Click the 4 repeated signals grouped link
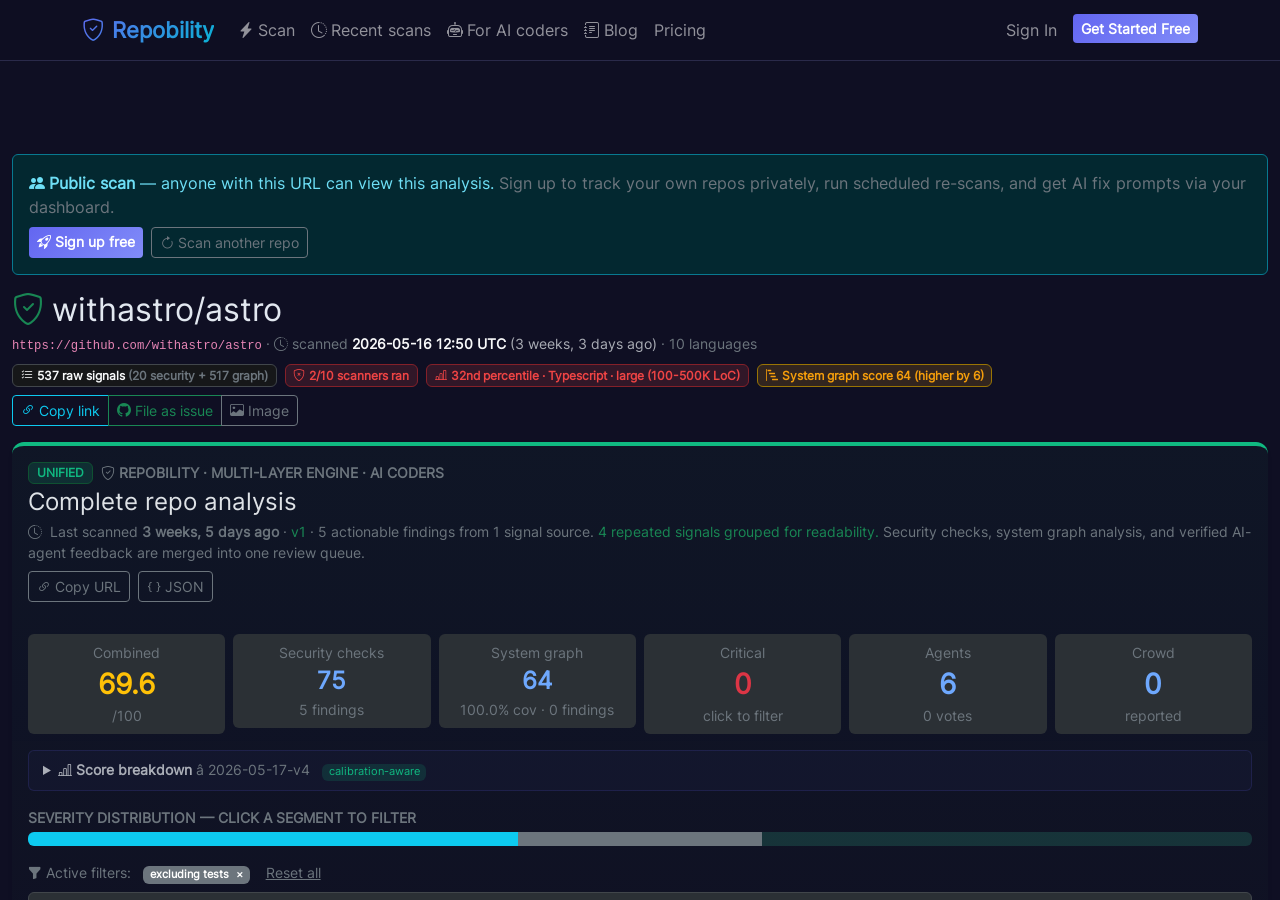This screenshot has height=900, width=1280. pyautogui.click(x=737, y=532)
